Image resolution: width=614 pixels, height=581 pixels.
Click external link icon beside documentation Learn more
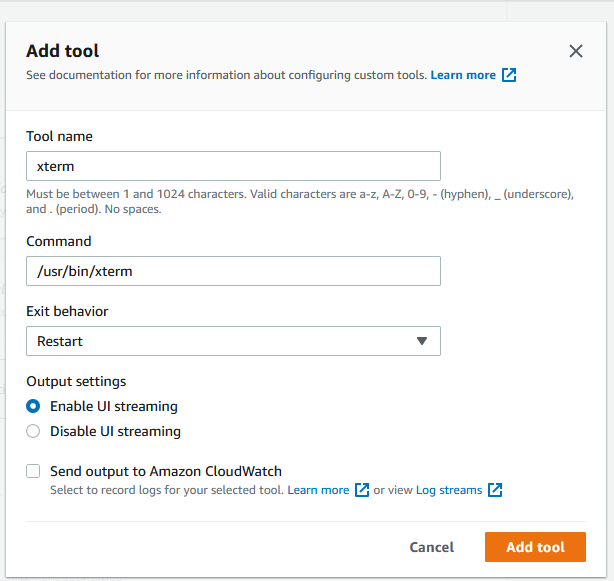[x=509, y=75]
